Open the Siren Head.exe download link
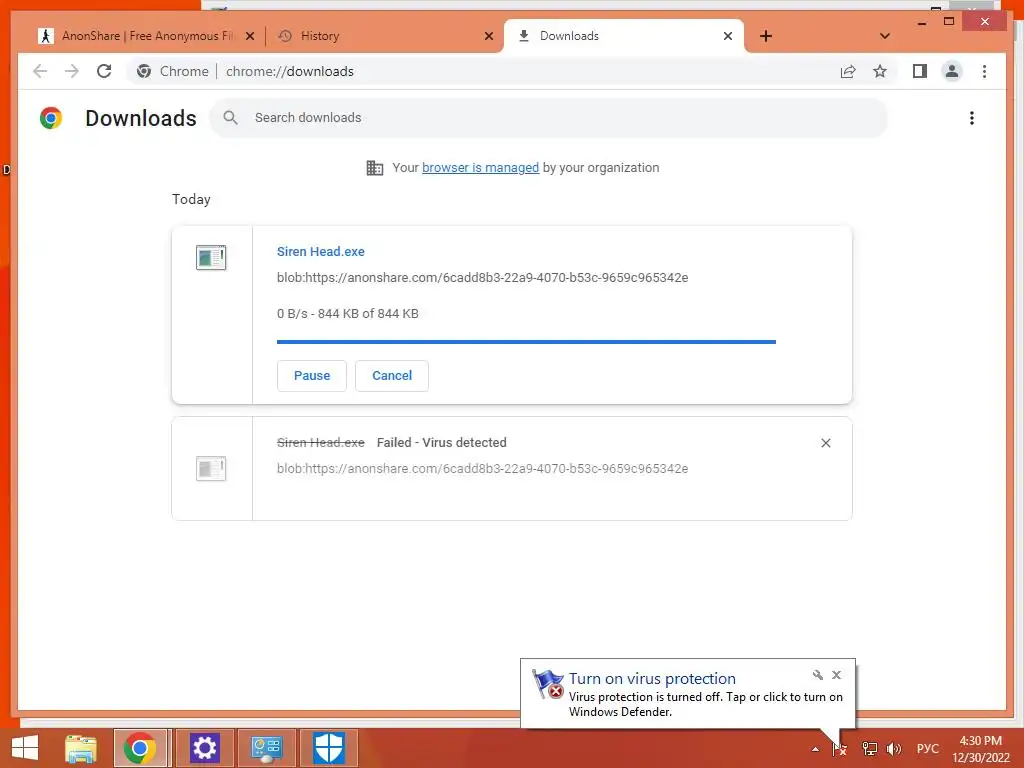Image resolution: width=1024 pixels, height=768 pixels. (x=321, y=251)
